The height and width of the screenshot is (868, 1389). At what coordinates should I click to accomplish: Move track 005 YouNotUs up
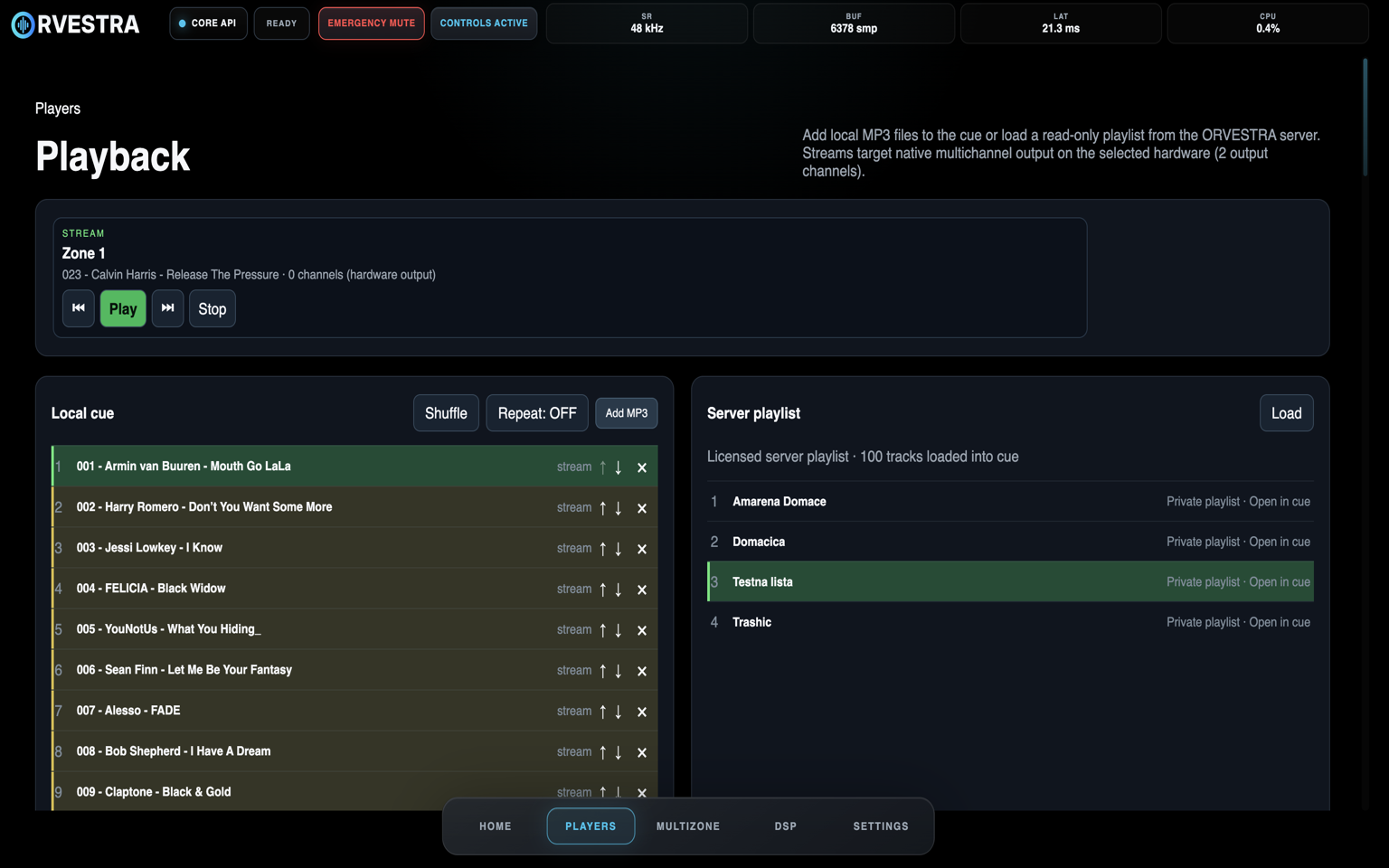[x=603, y=630]
